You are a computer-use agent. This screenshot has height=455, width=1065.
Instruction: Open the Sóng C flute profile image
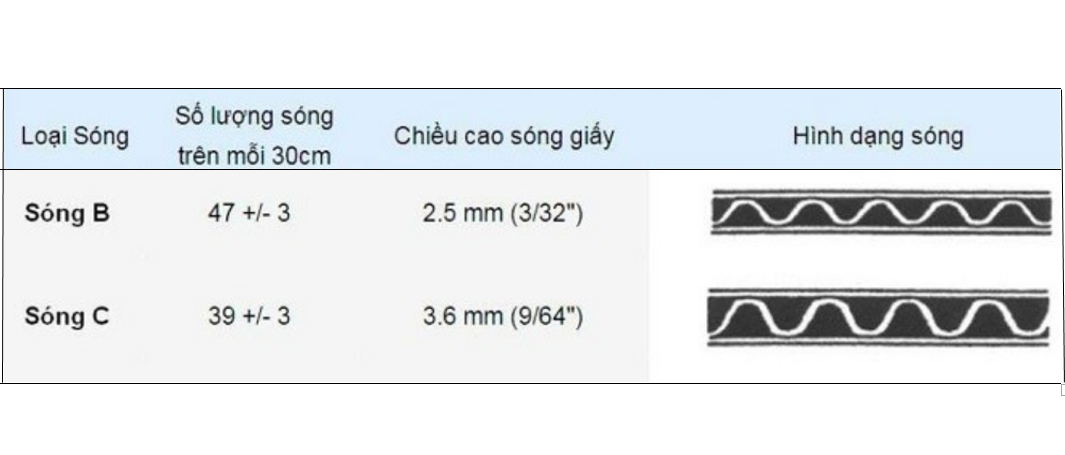[880, 317]
